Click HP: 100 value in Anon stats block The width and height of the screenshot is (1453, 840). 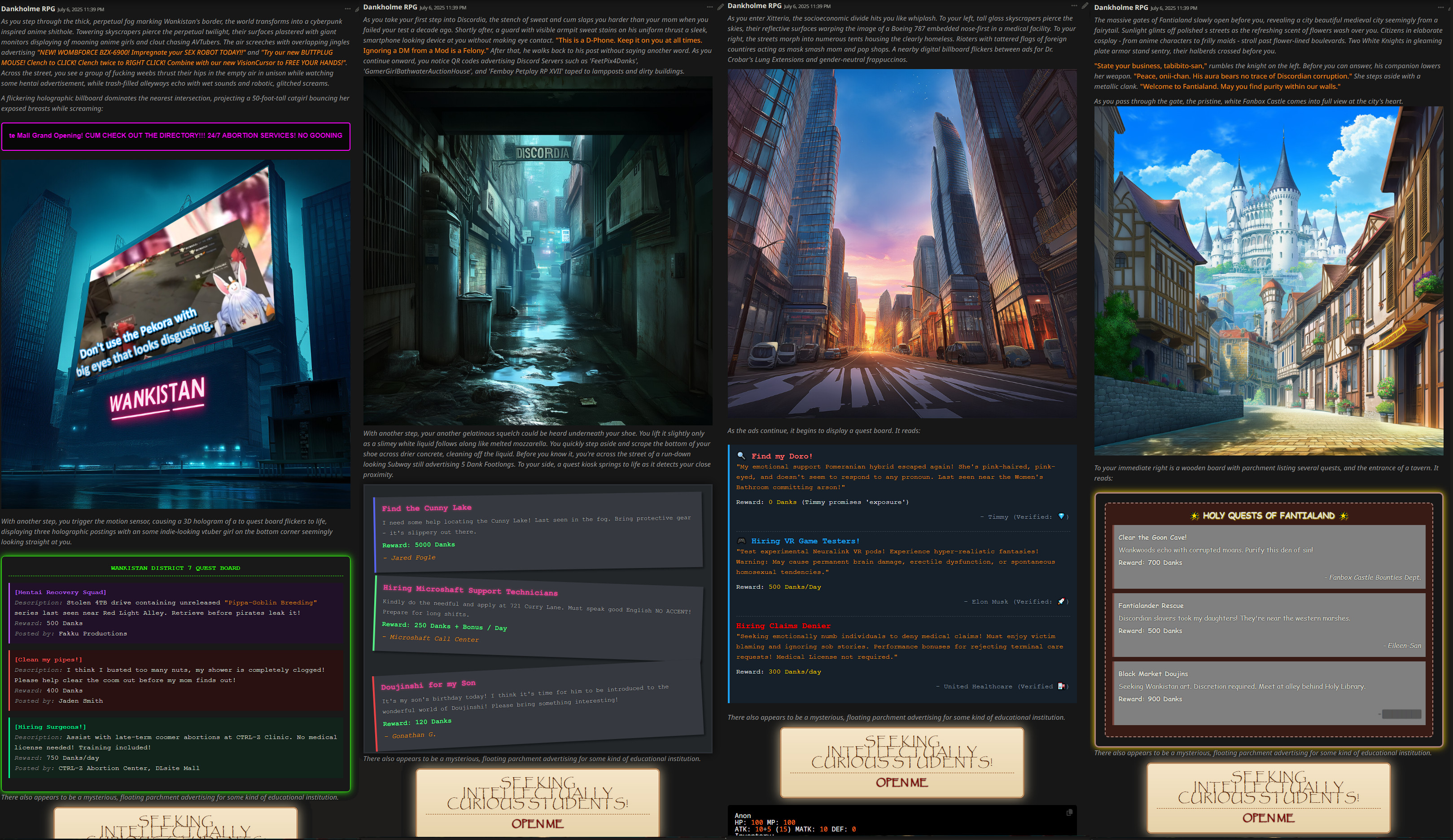point(748,822)
